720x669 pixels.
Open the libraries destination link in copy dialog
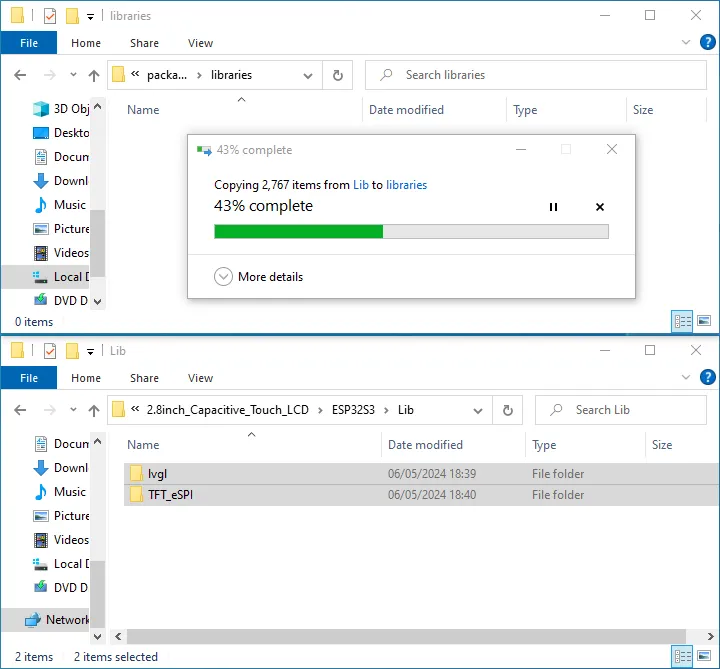406,185
